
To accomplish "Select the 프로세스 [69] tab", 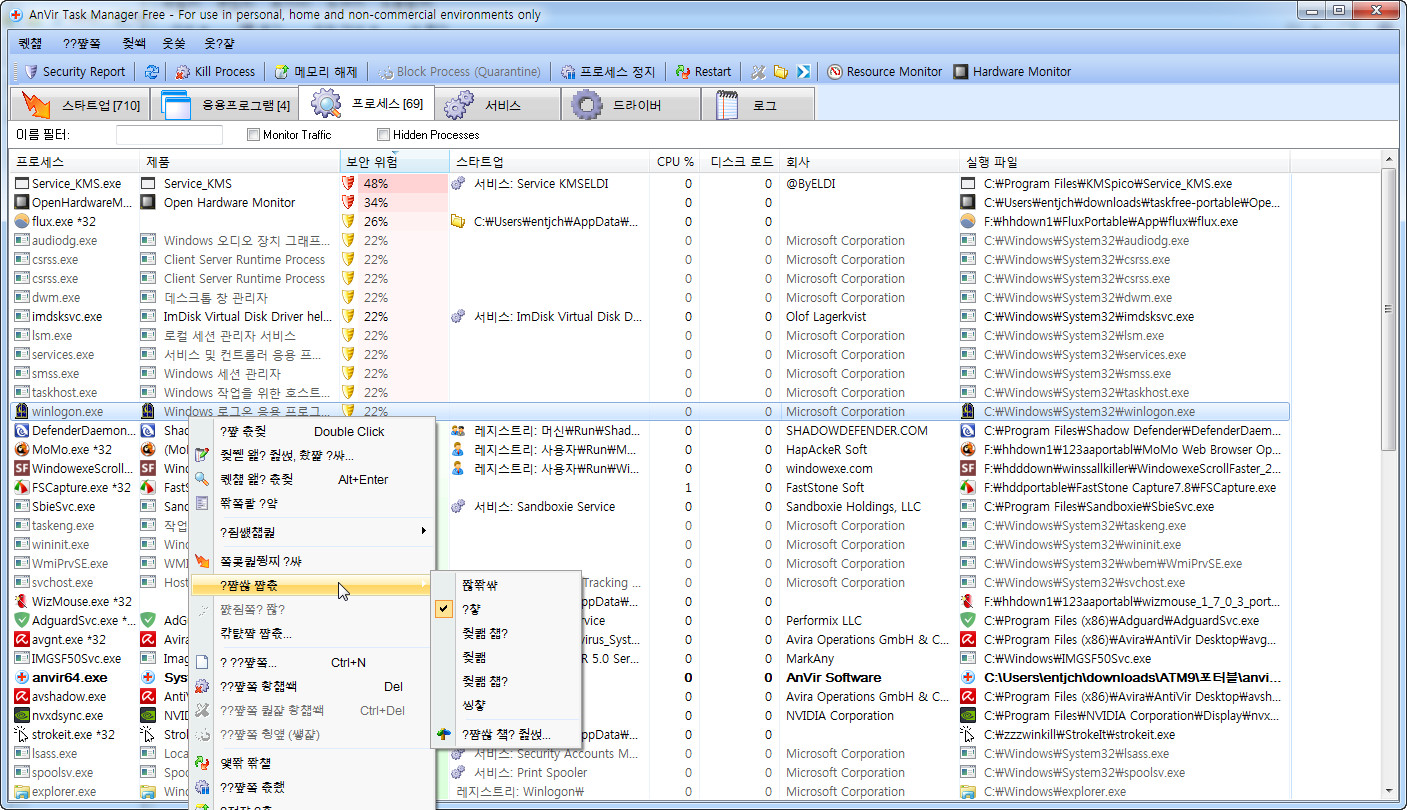I will pos(366,103).
